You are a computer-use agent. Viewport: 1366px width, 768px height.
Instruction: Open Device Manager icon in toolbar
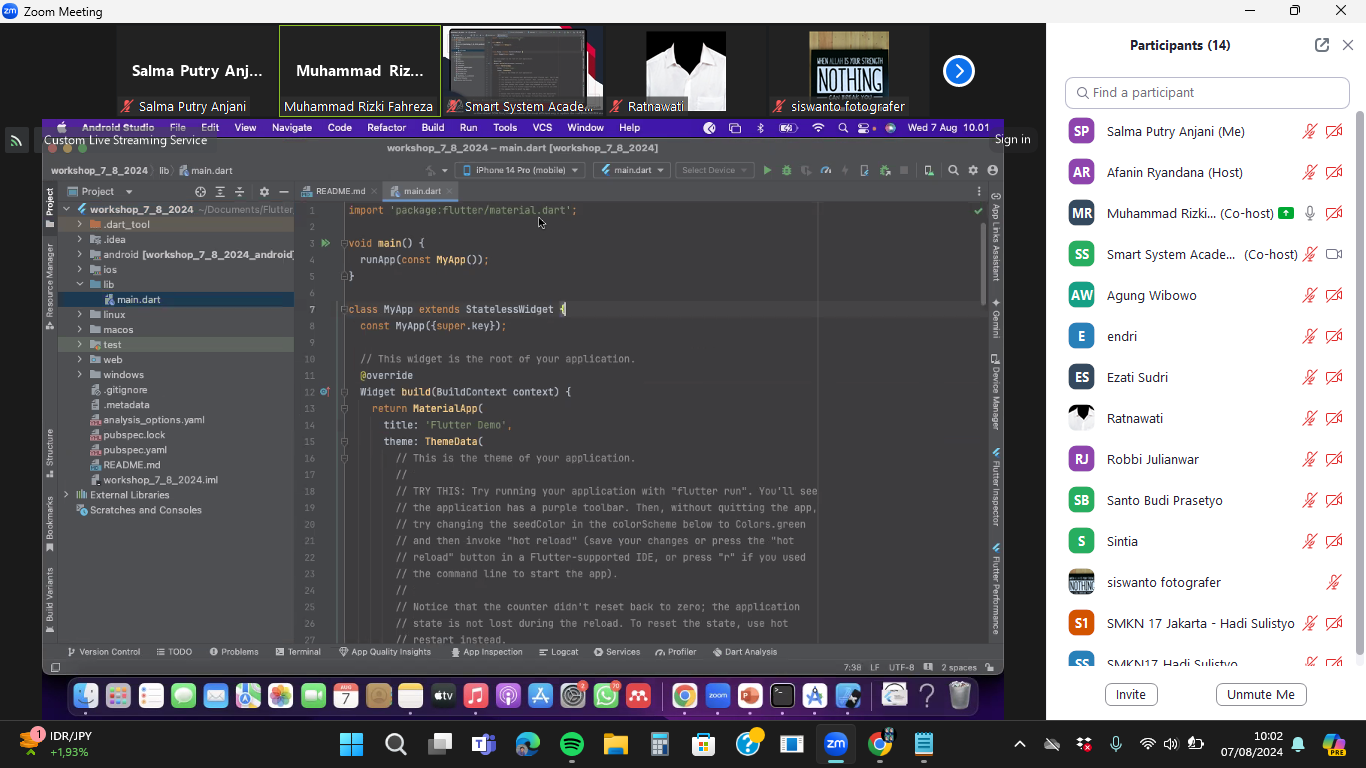[929, 170]
